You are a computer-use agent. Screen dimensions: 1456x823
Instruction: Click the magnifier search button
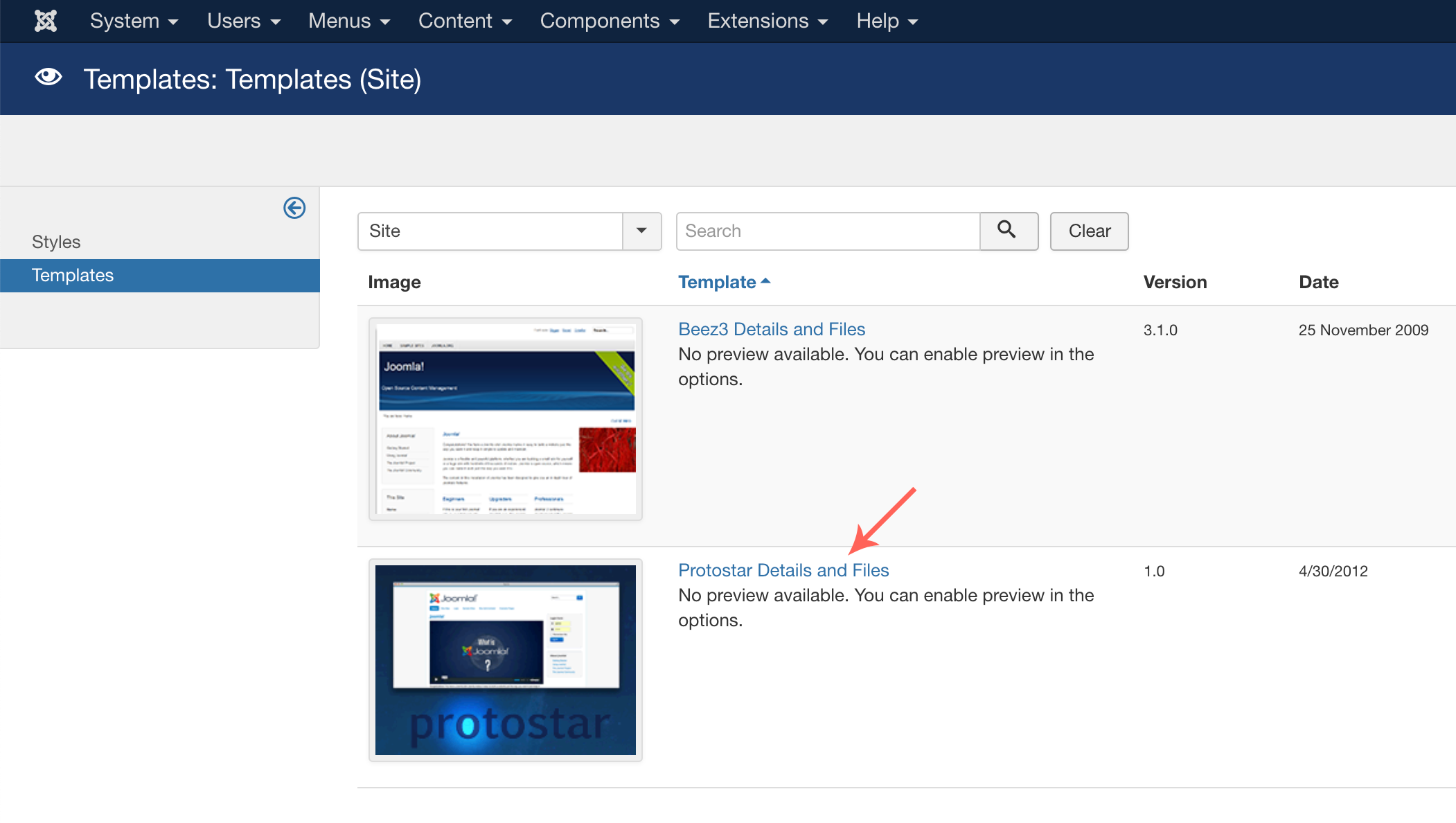(1008, 231)
